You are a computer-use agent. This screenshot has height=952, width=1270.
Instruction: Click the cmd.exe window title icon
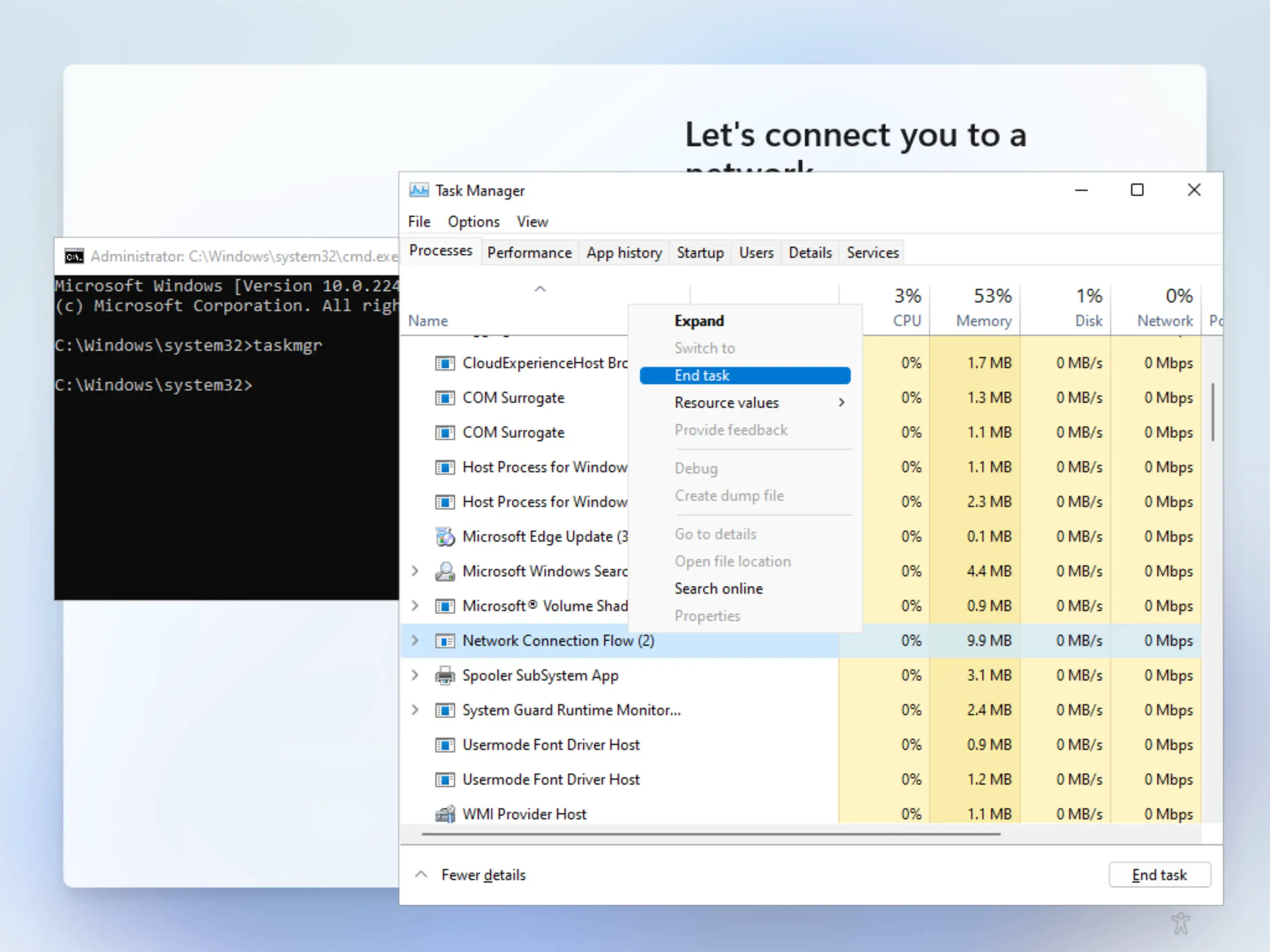(74, 256)
